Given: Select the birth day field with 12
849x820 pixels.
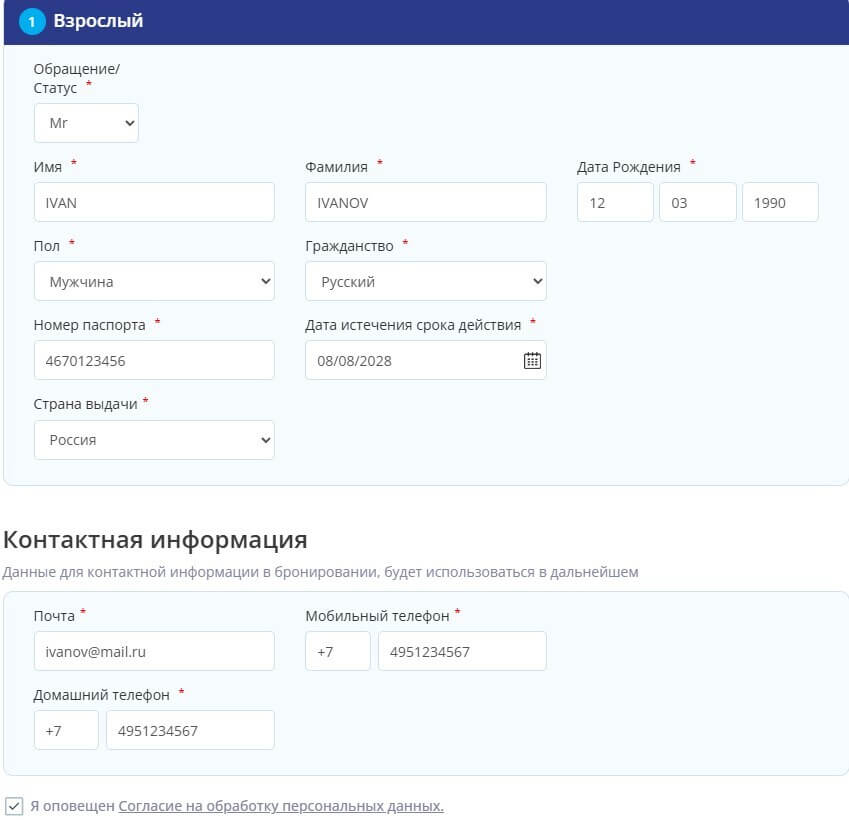Looking at the screenshot, I should (615, 202).
